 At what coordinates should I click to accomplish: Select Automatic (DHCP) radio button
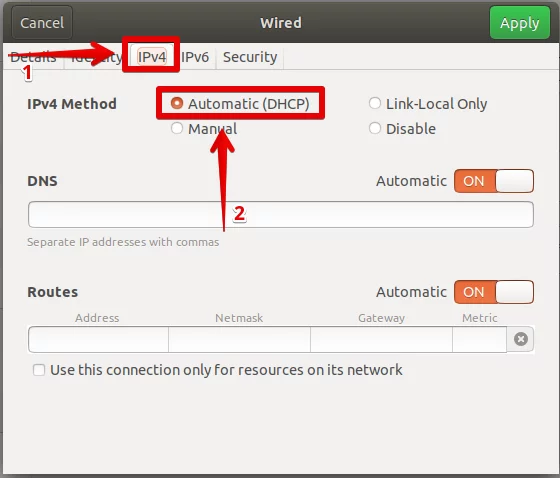coord(177,104)
